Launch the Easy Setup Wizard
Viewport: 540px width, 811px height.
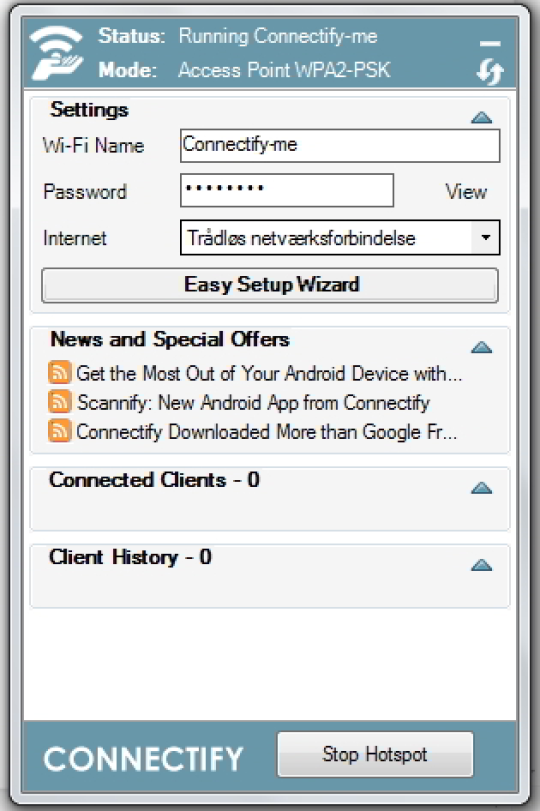pos(270,285)
